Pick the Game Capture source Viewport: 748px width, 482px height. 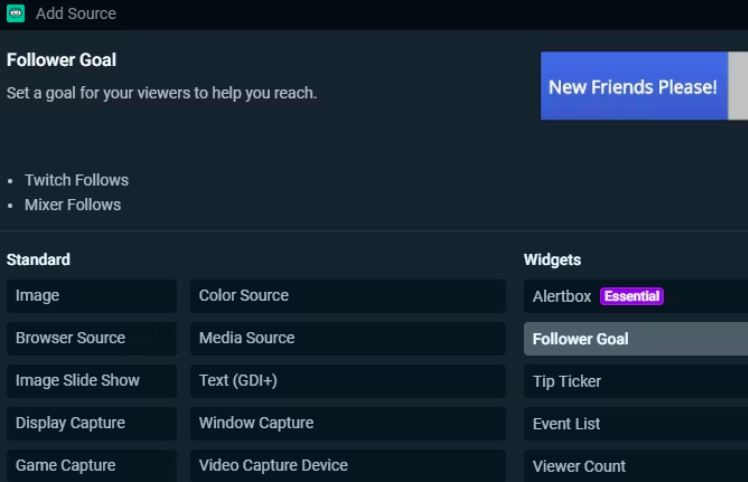92,465
